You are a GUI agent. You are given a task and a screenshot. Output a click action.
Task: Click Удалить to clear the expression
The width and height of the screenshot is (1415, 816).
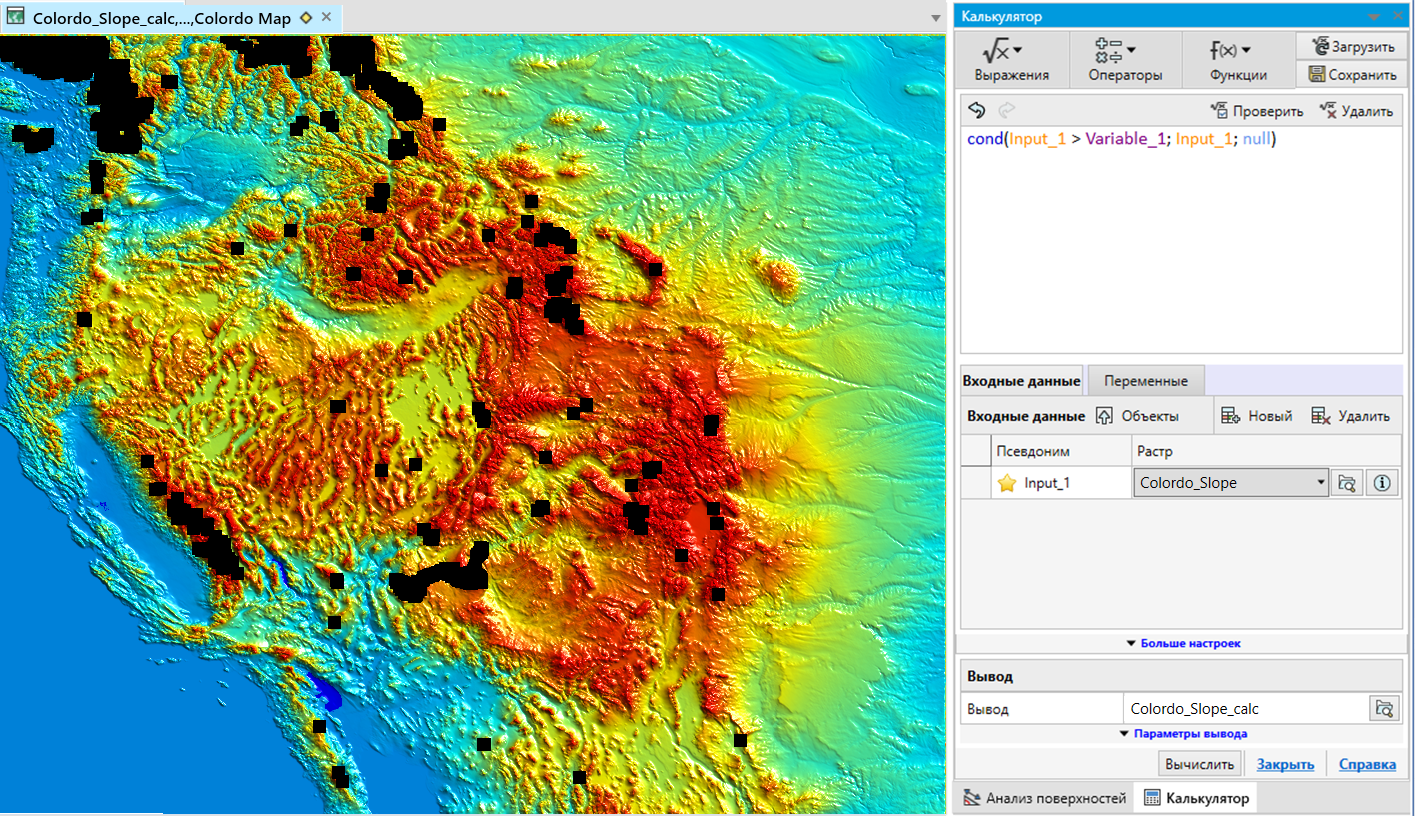(x=1356, y=111)
